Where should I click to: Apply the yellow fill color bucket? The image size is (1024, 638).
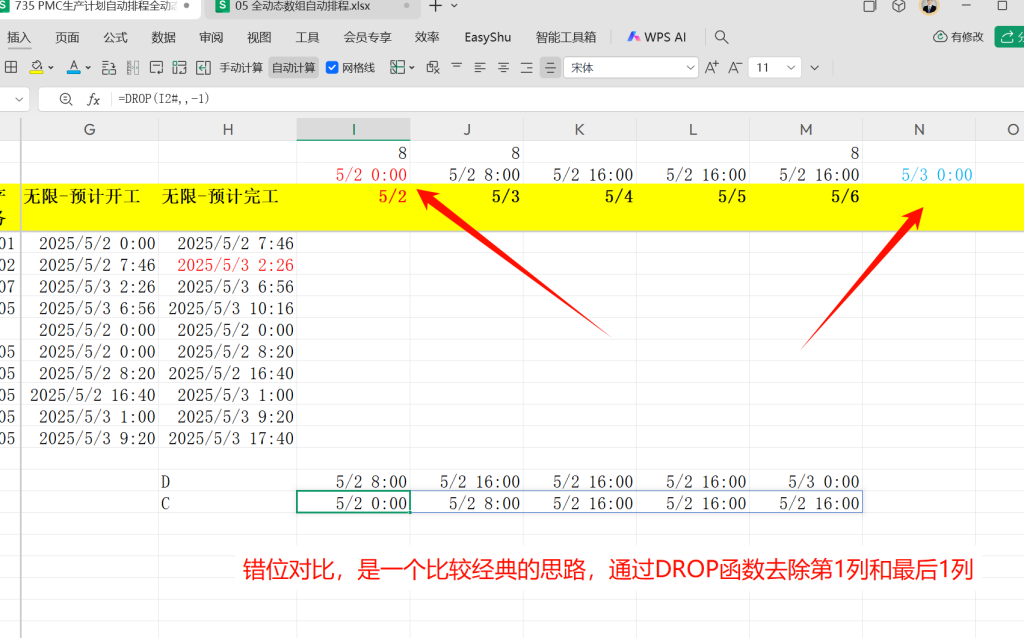pyautogui.click(x=37, y=67)
